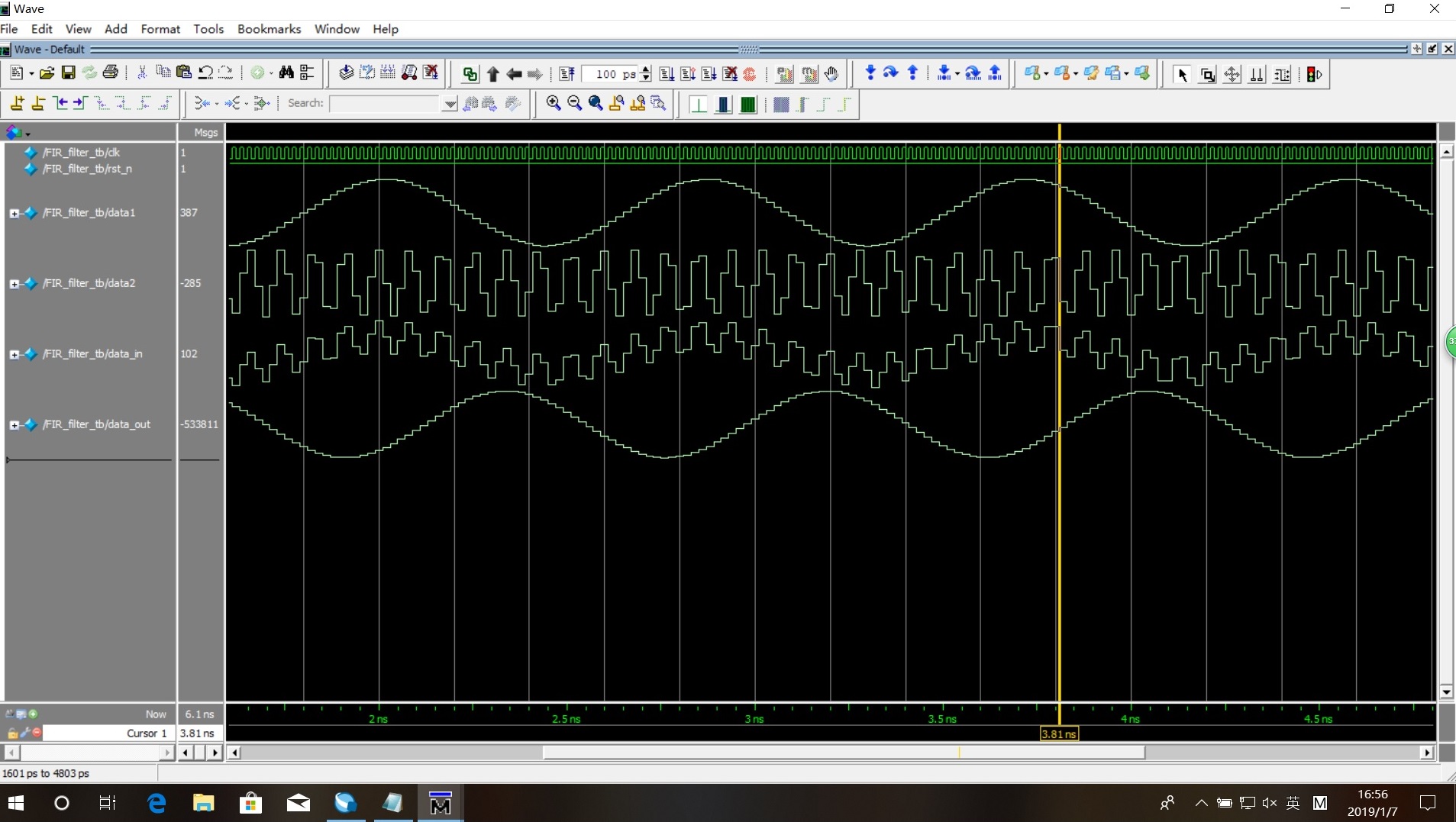1456x822 pixels.
Task: Click the black left arrow icon
Action: pos(514,74)
